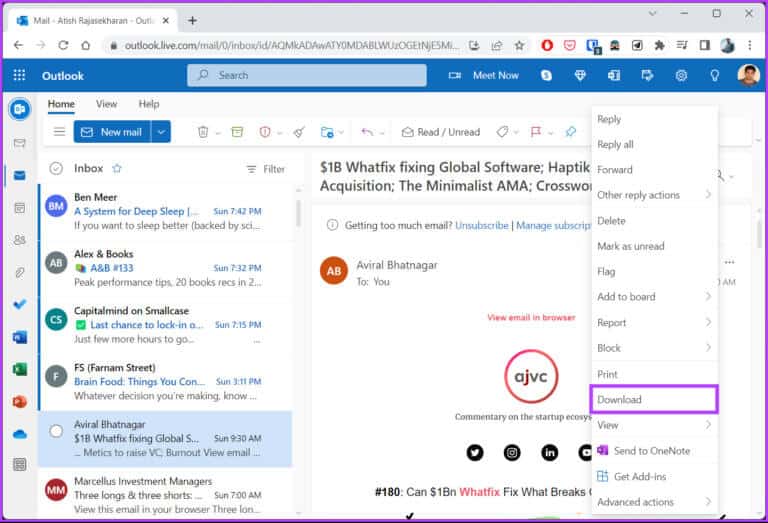Toggle the navigation pane hamburger button

point(59,132)
